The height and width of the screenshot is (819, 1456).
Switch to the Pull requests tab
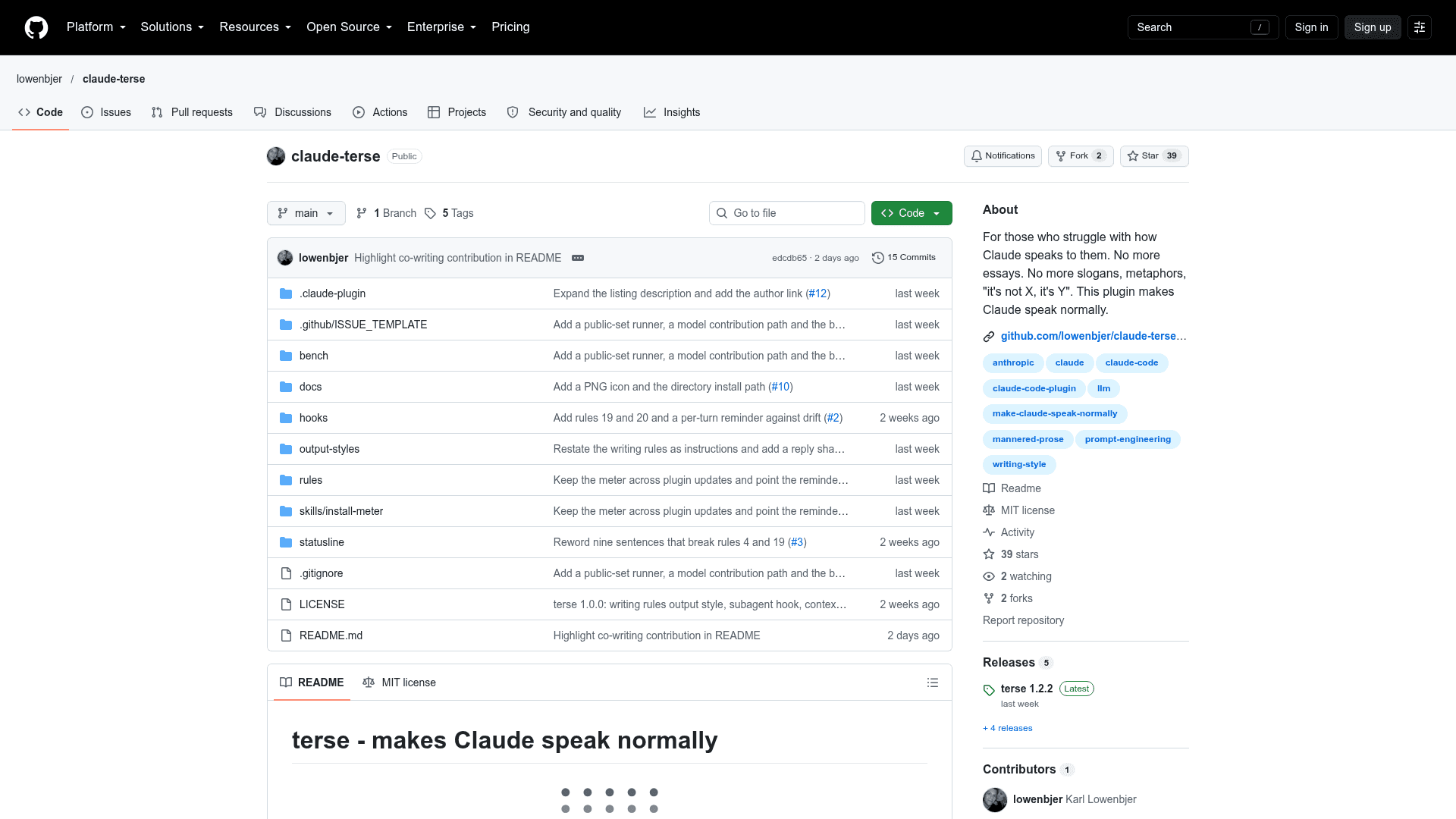tap(193, 112)
